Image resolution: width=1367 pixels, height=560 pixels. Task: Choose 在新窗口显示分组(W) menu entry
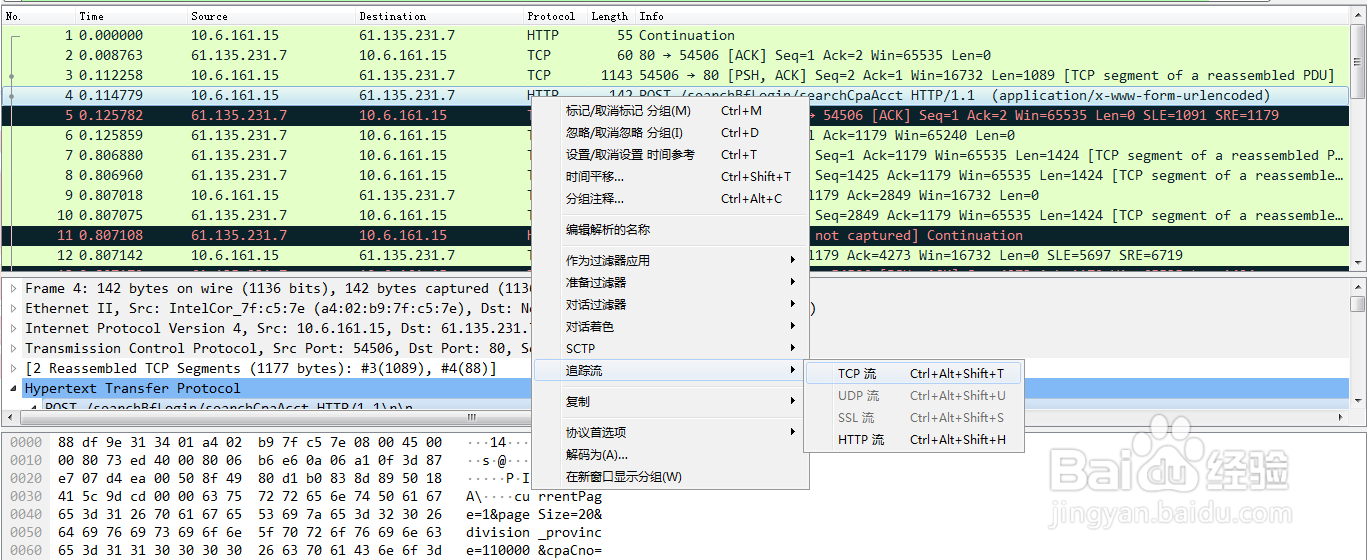tap(668, 477)
